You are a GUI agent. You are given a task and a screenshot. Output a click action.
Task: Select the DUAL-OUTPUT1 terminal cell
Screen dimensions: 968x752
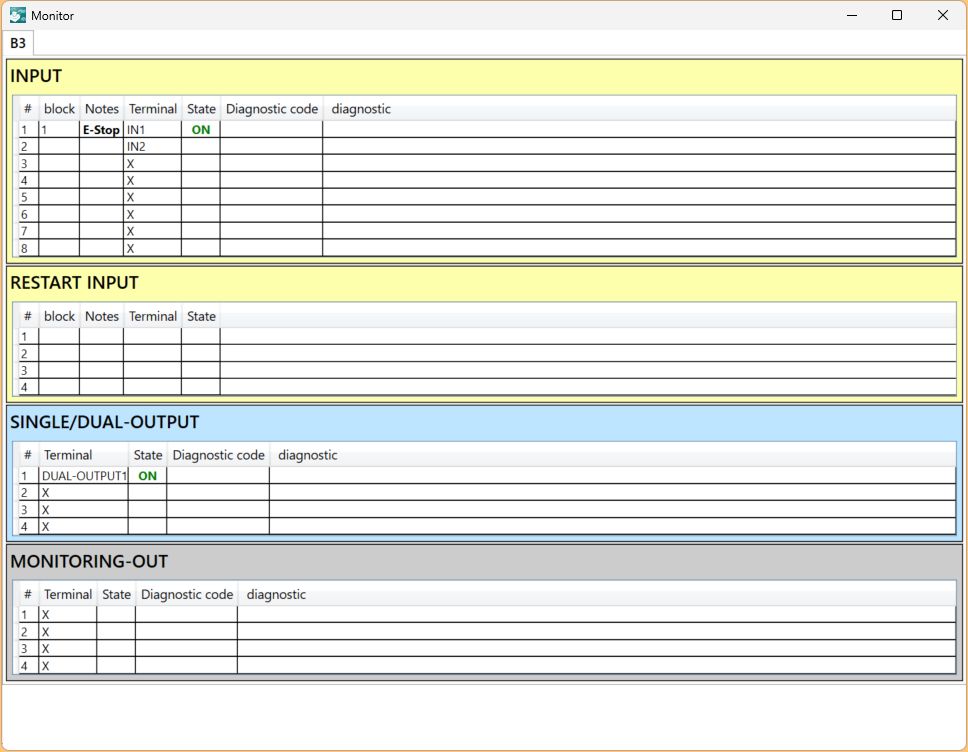(x=84, y=476)
